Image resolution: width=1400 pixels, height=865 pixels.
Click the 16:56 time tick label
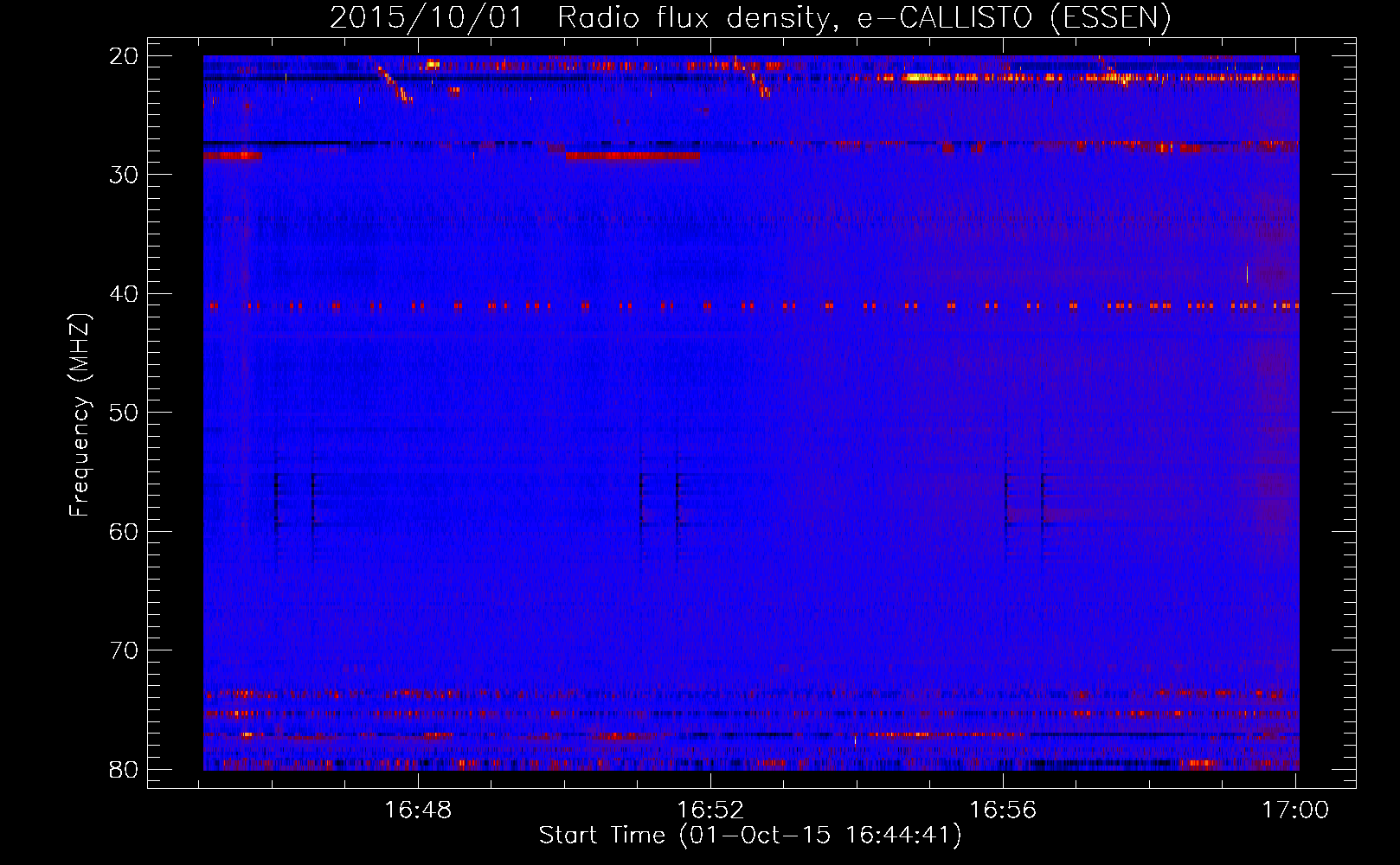point(1003,810)
